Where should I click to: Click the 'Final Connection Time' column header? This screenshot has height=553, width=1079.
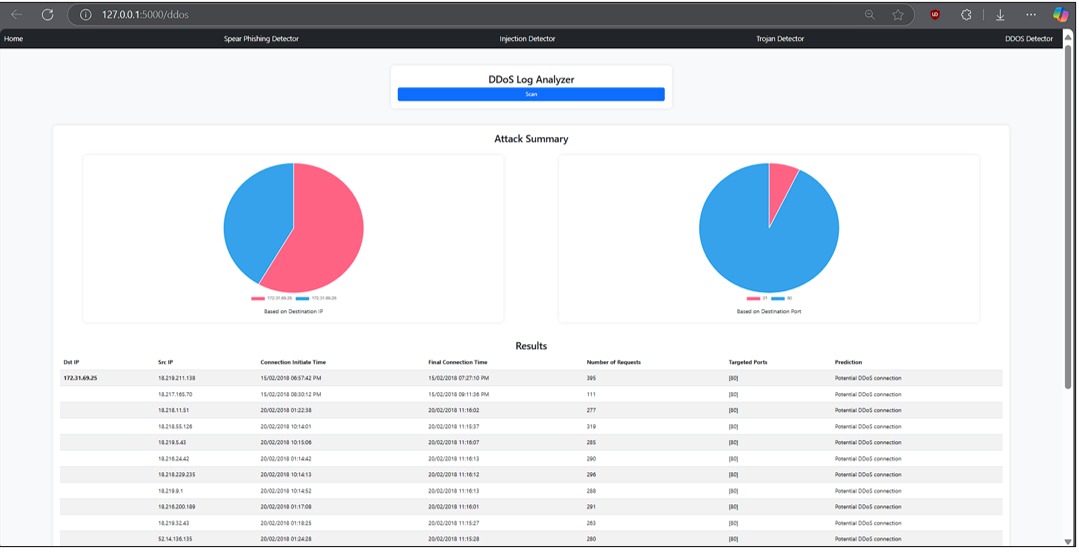tap(458, 362)
